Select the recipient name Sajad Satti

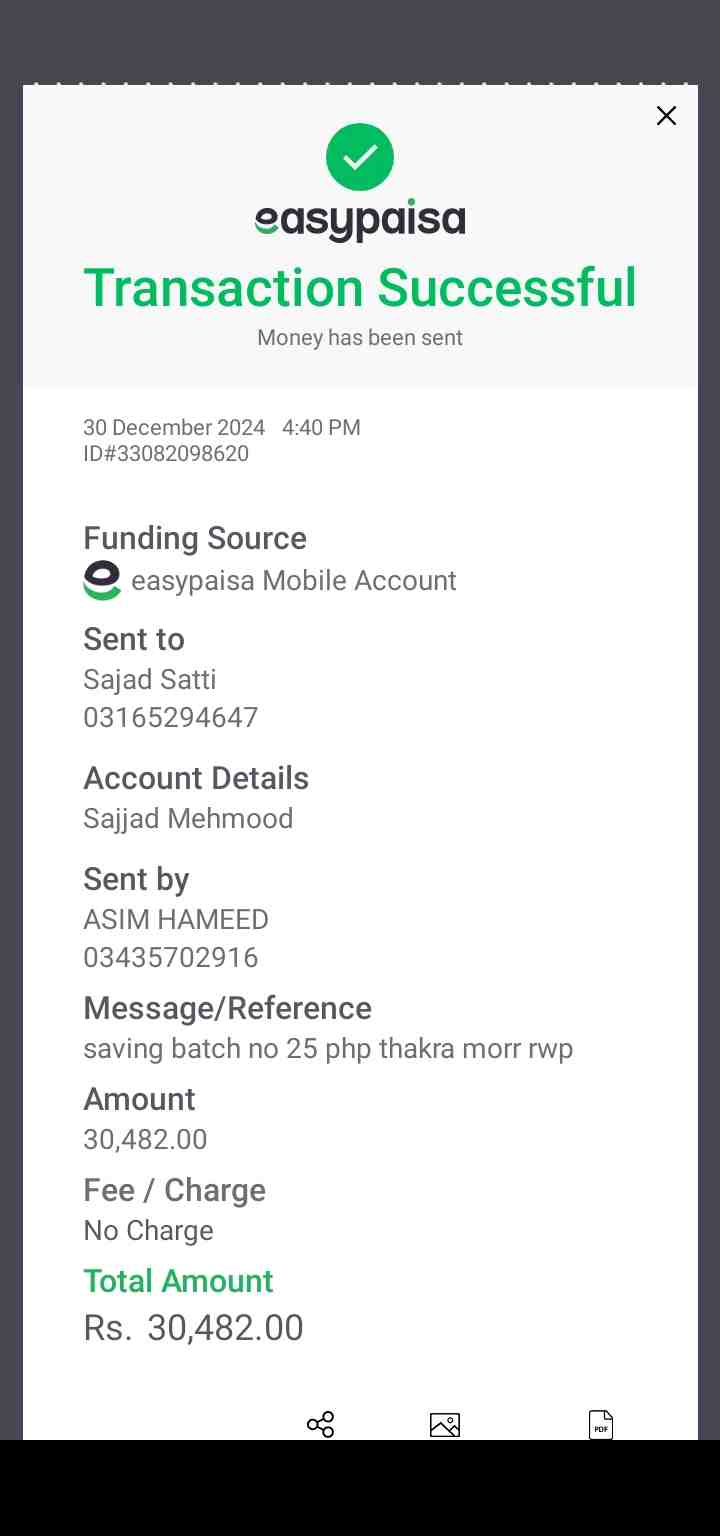[x=150, y=680]
